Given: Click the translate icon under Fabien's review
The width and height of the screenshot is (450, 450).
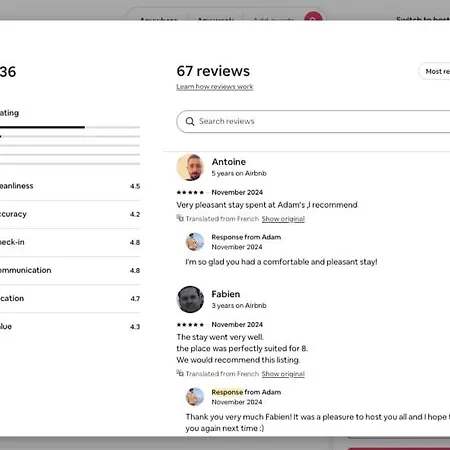Looking at the screenshot, I should (180, 373).
